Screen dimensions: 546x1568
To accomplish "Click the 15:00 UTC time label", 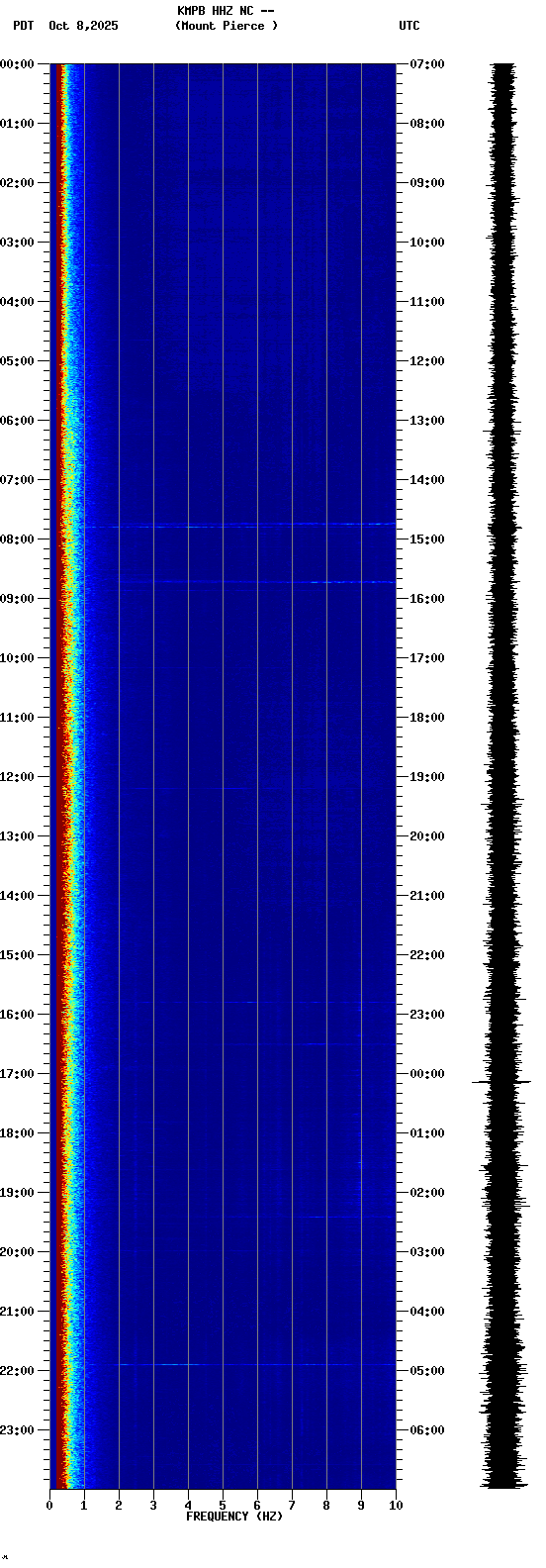I will pyautogui.click(x=427, y=539).
